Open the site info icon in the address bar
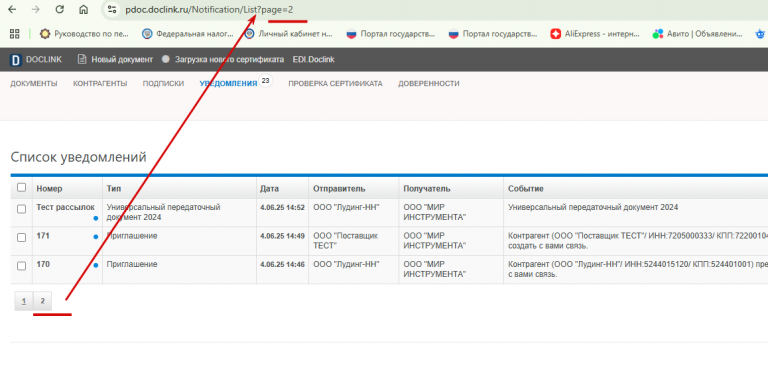Image resolution: width=768 pixels, height=369 pixels. 112,9
